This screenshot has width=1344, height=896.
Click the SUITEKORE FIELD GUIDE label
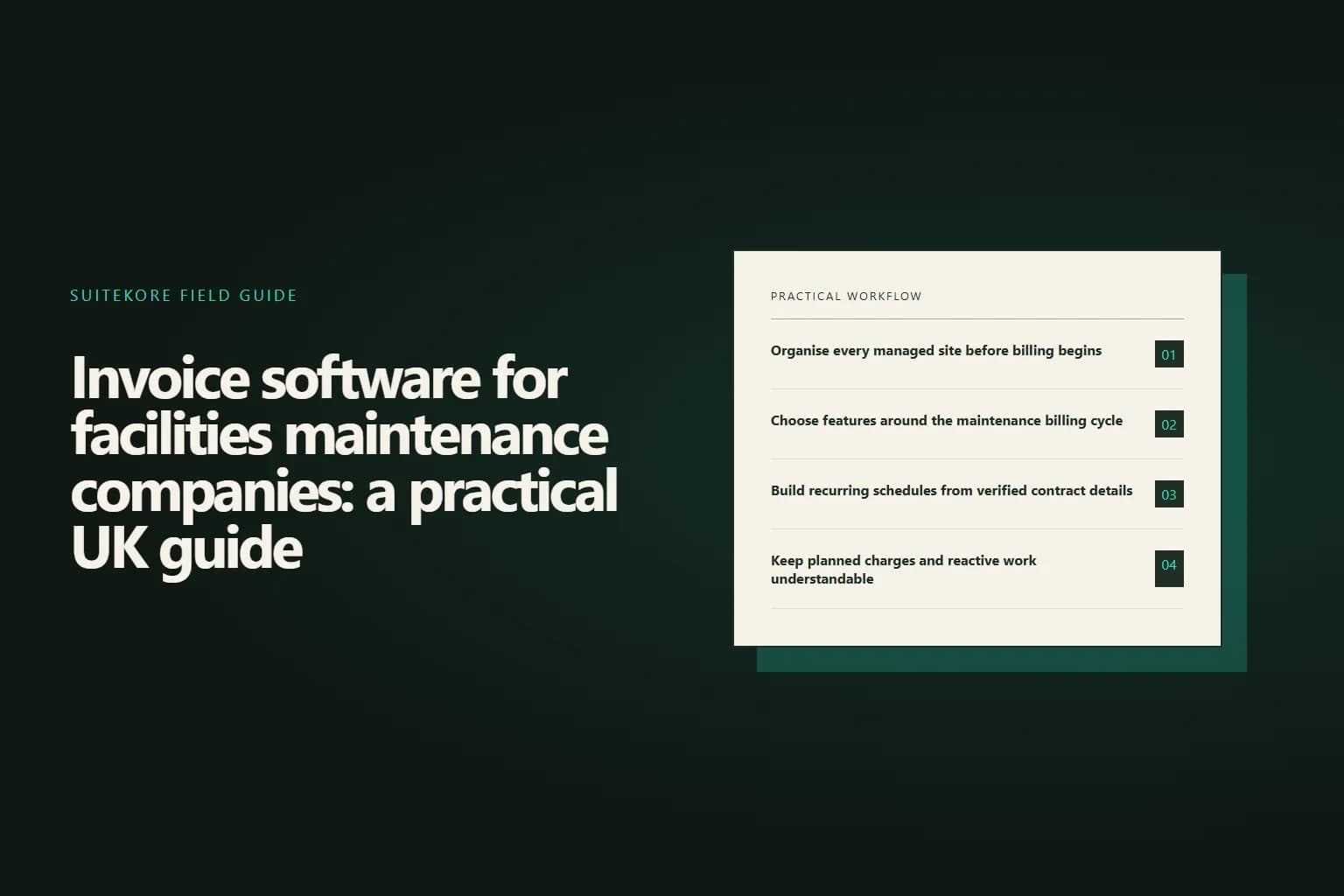pos(184,296)
